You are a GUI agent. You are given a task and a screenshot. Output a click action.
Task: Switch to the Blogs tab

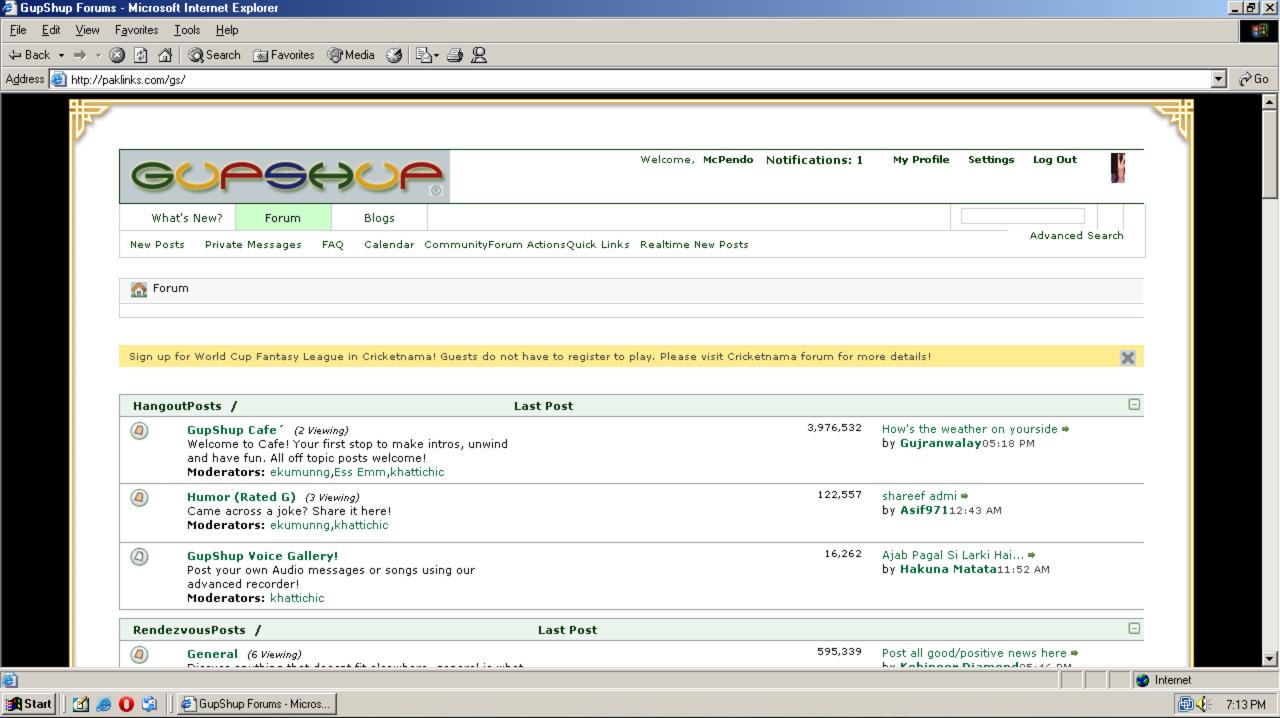coord(379,218)
